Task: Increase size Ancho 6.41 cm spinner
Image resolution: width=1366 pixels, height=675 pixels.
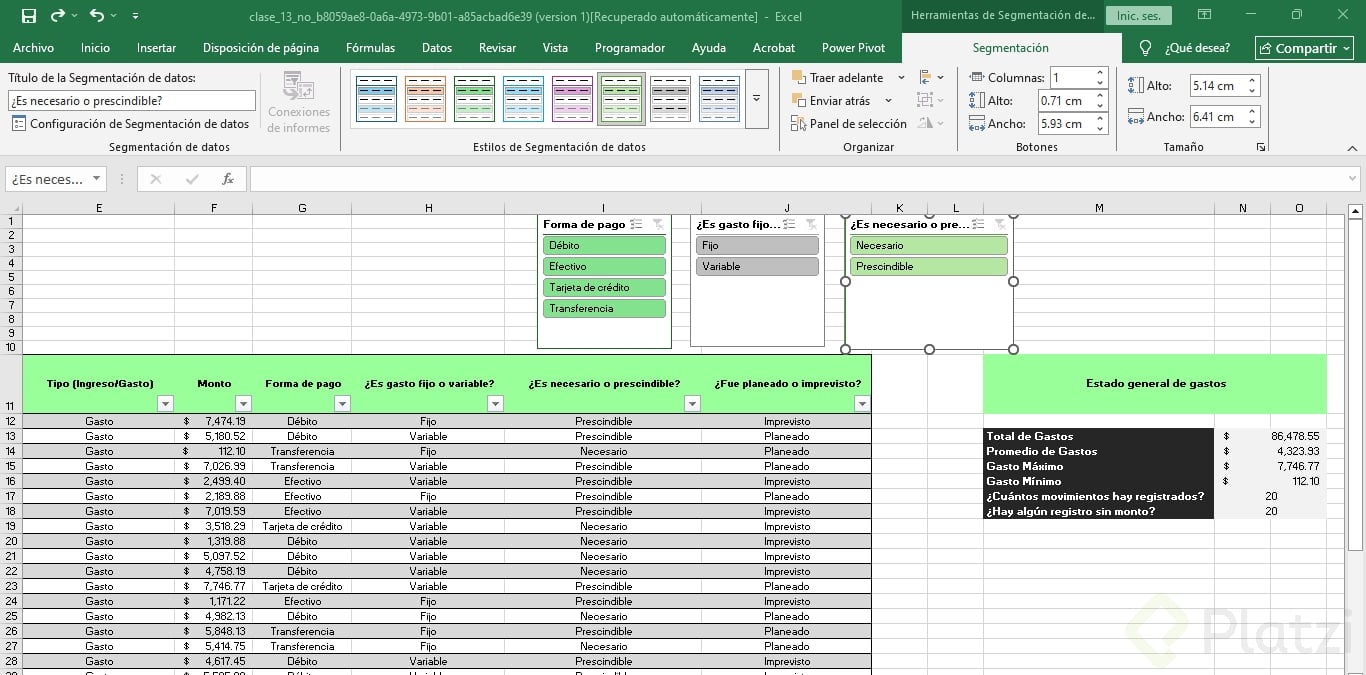Action: 1253,112
